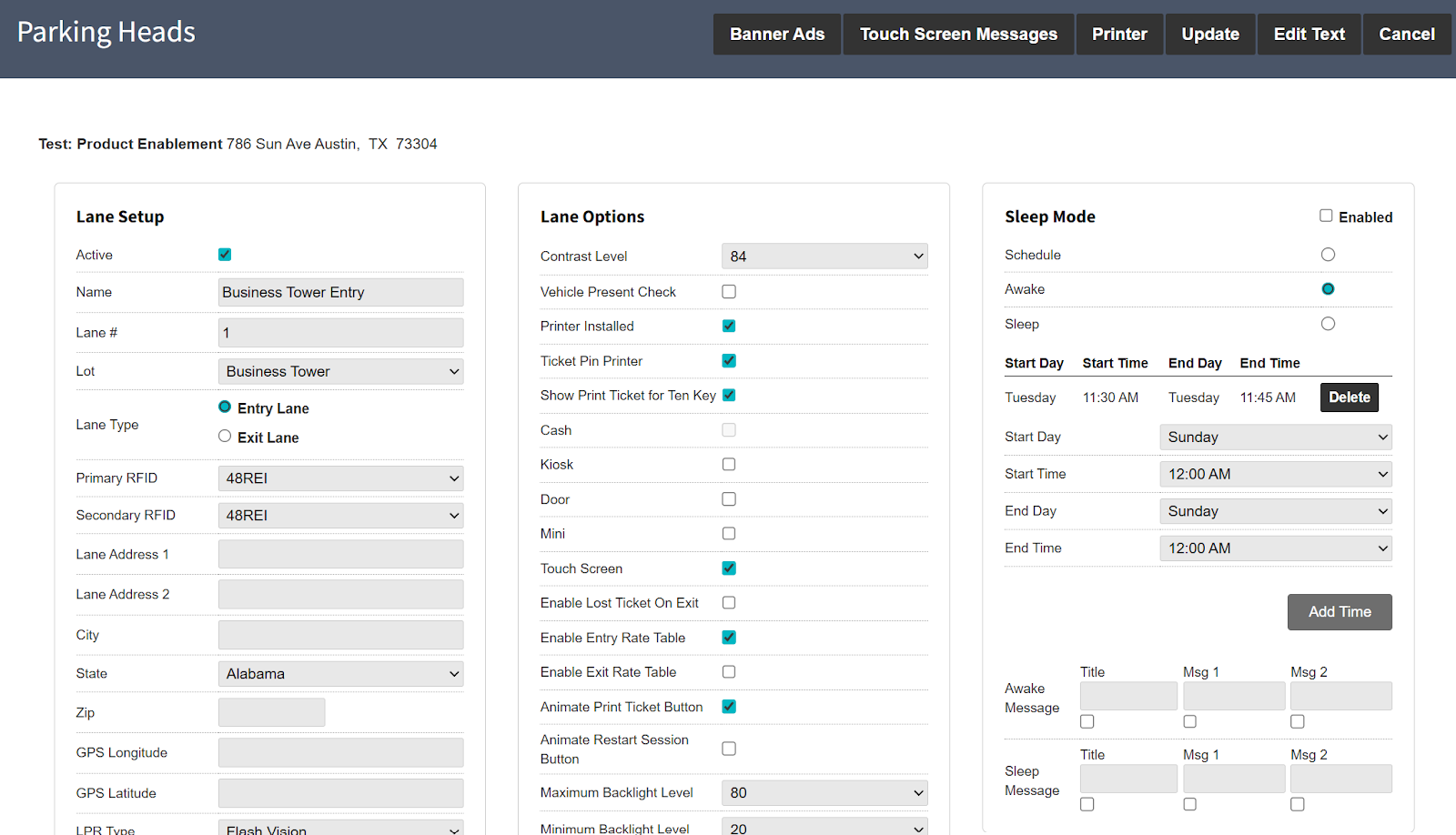Expand the Contrast Level dropdown
1456x835 pixels.
click(824, 257)
